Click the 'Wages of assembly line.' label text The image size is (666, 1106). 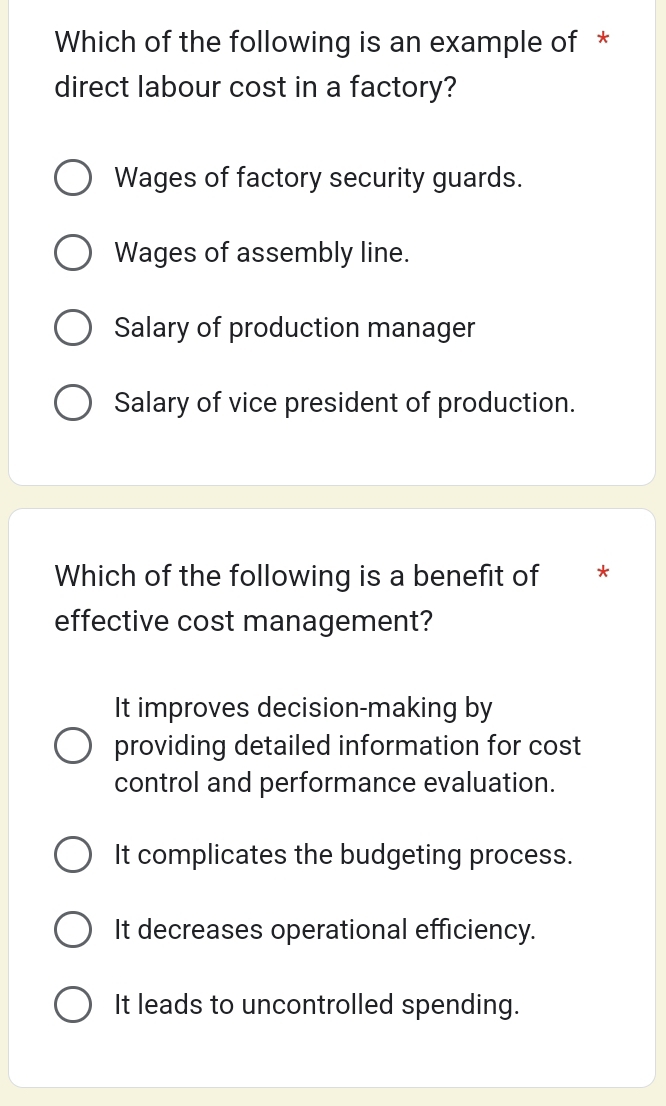coord(262,254)
